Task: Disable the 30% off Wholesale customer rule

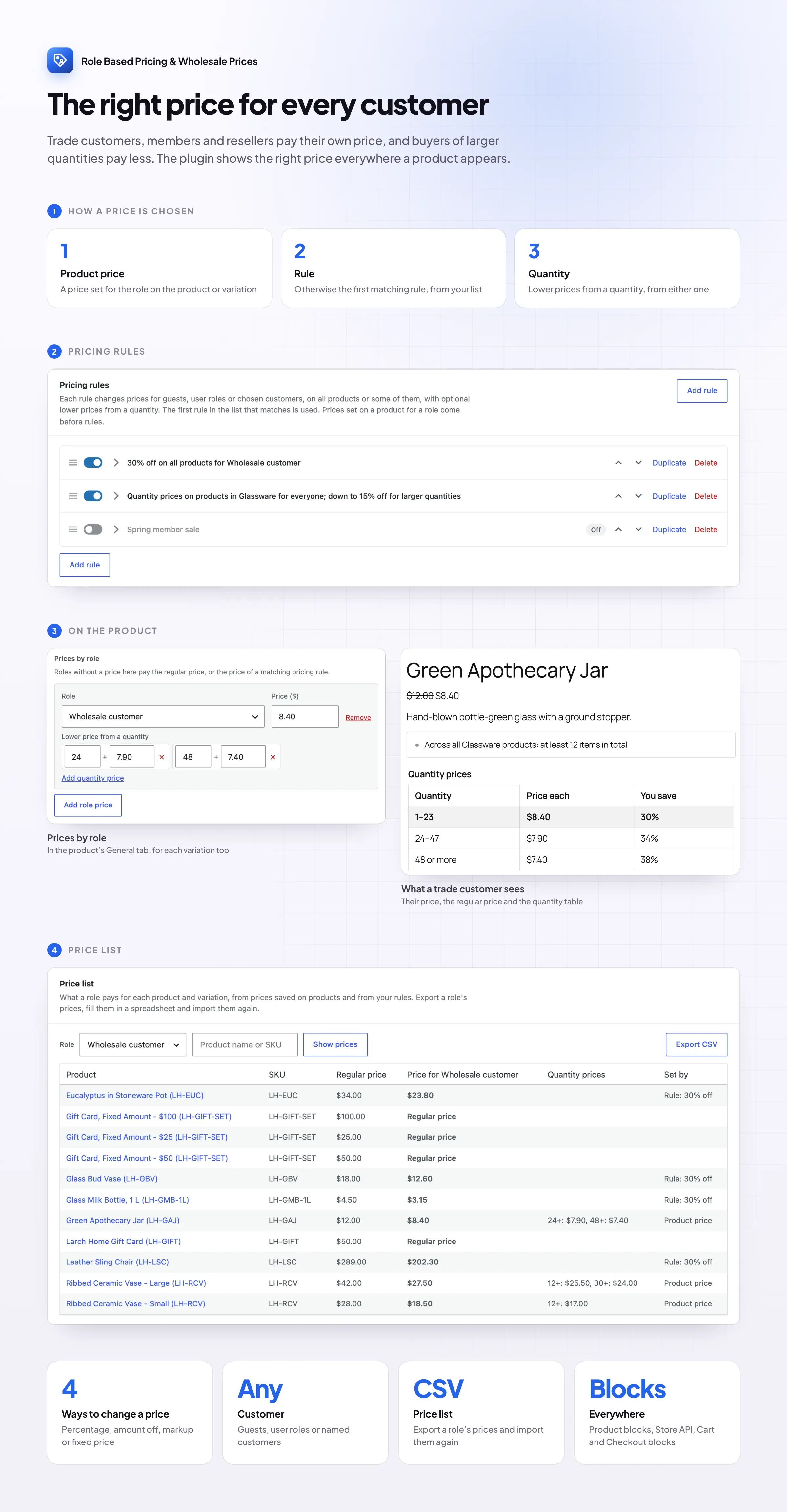Action: click(x=93, y=463)
